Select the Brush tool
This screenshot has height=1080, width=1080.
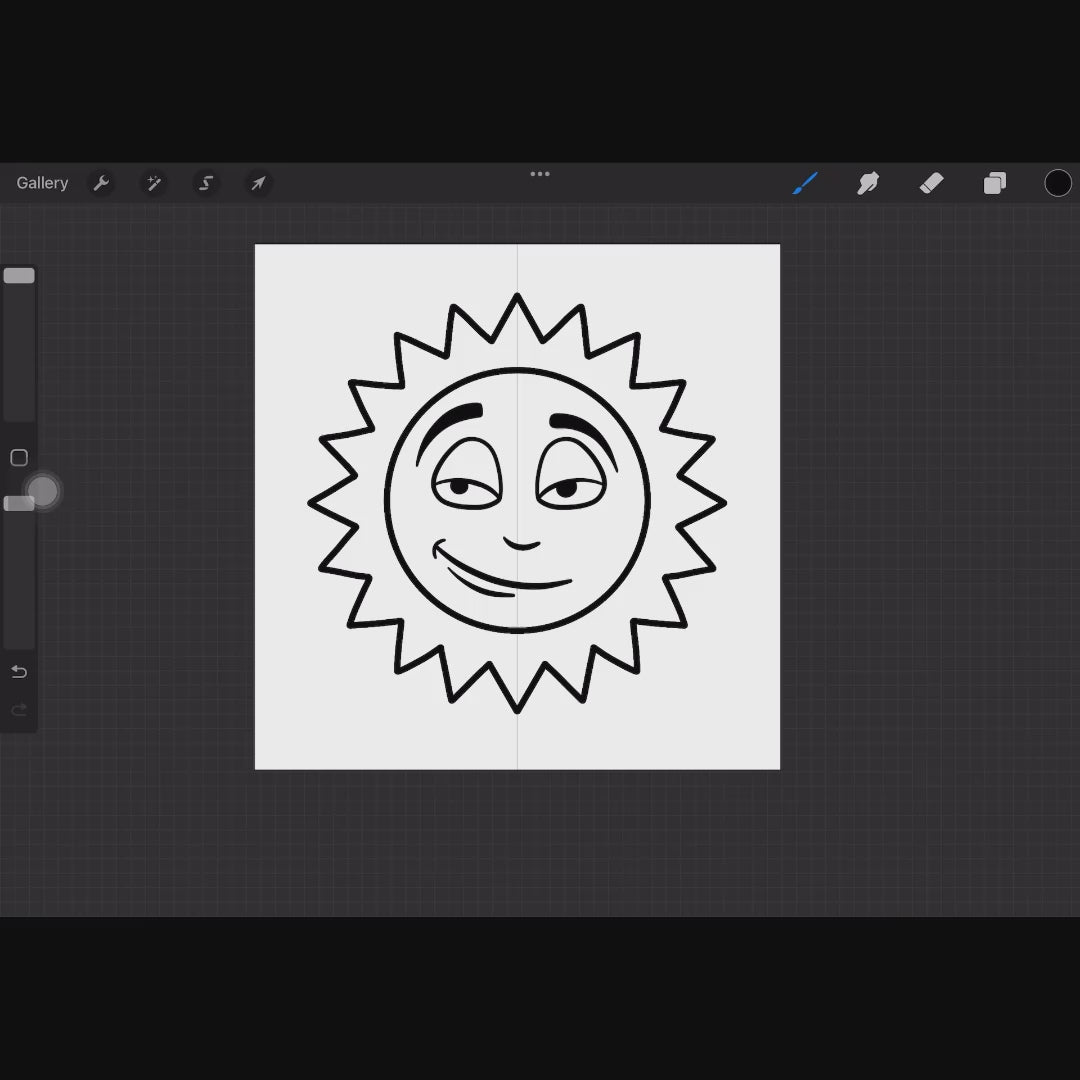805,183
